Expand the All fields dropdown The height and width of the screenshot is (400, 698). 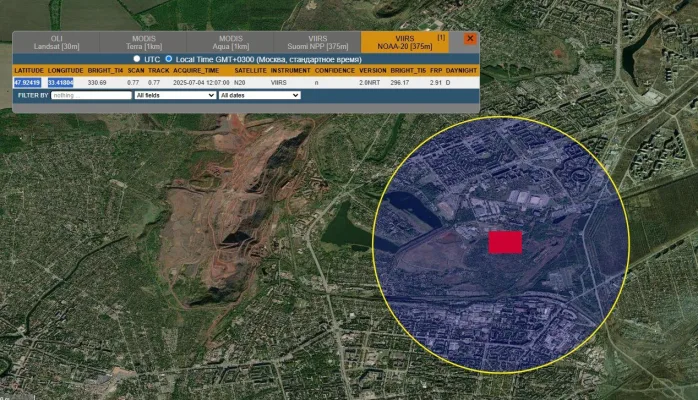175,95
